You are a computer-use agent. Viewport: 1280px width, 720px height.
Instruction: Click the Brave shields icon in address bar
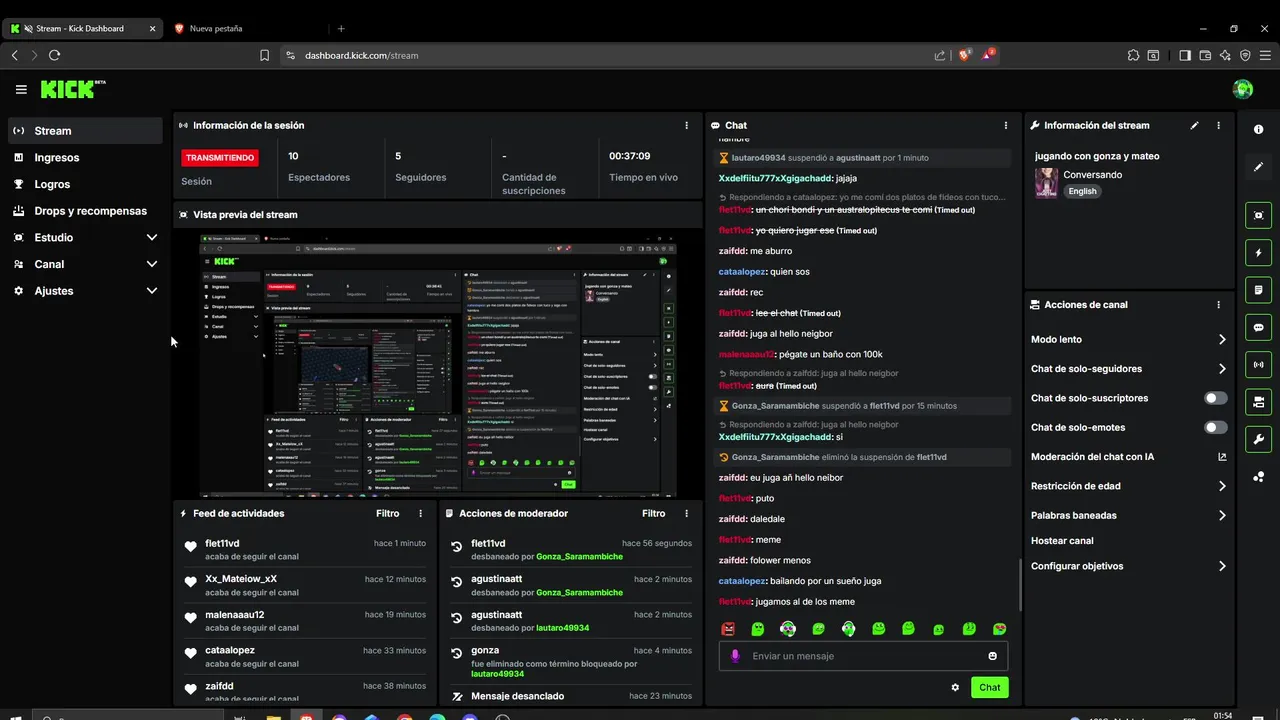coord(965,55)
